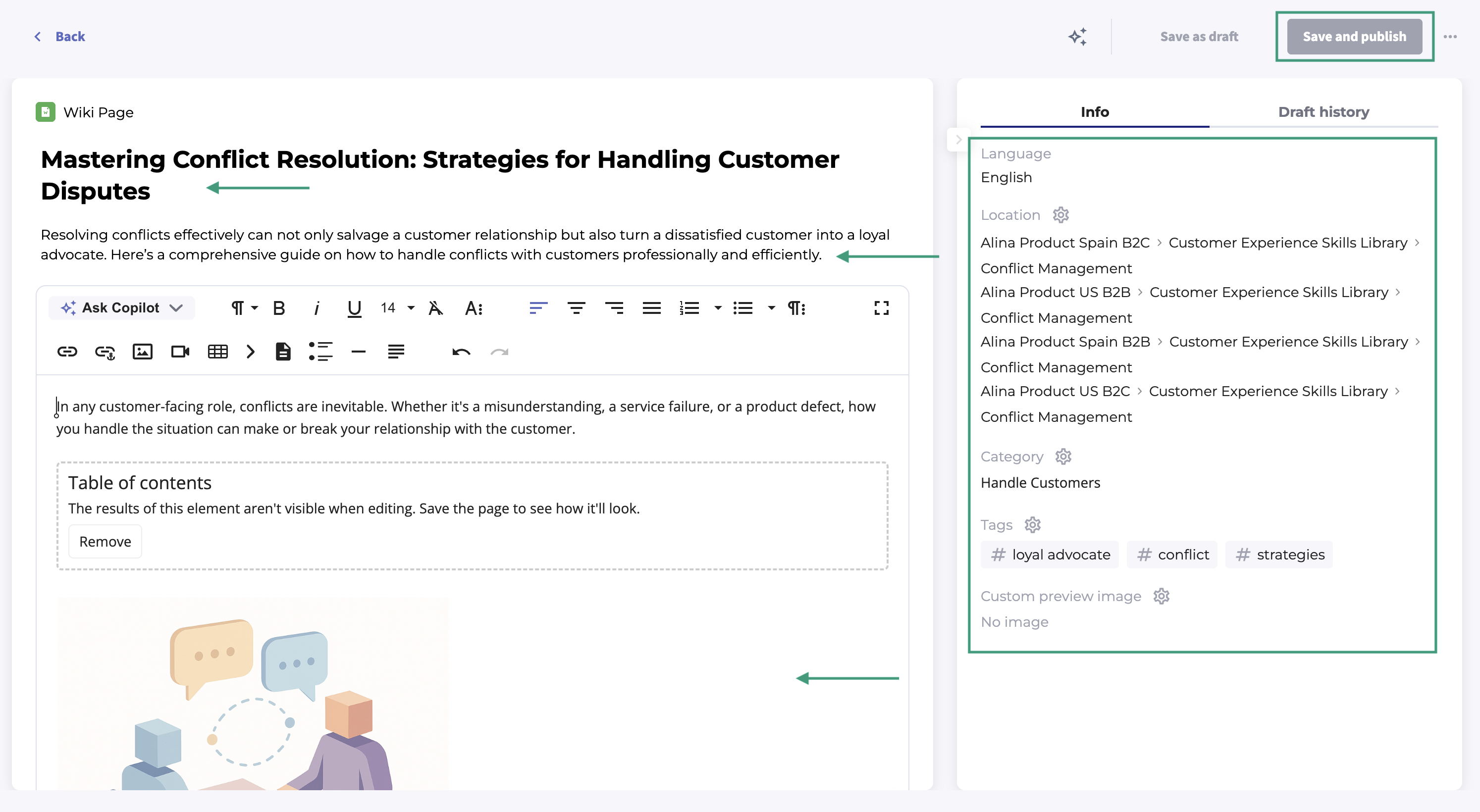This screenshot has width=1480, height=812.
Task: Remove the Table of contents element
Action: tap(105, 541)
